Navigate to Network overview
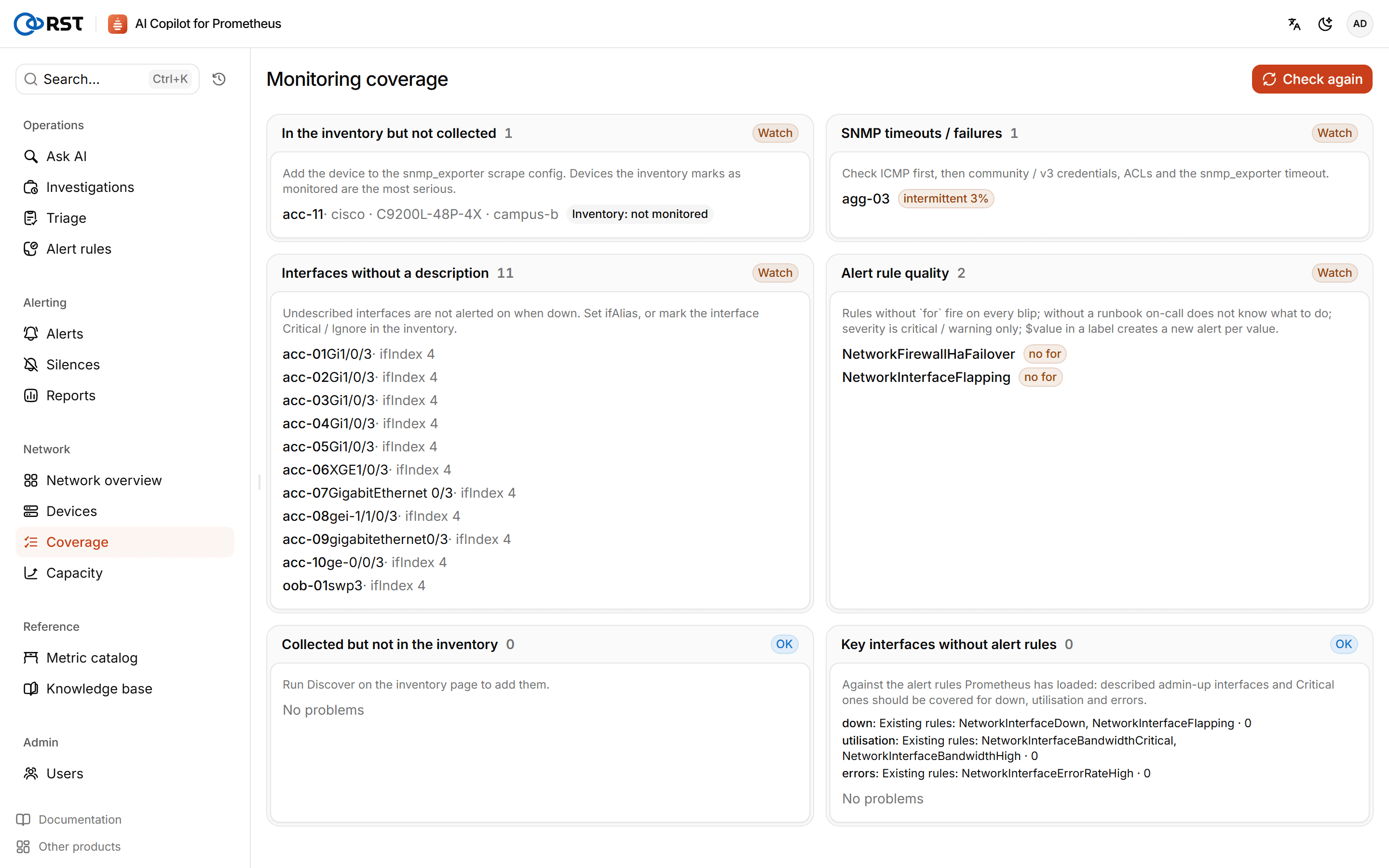The image size is (1389, 868). point(124,480)
